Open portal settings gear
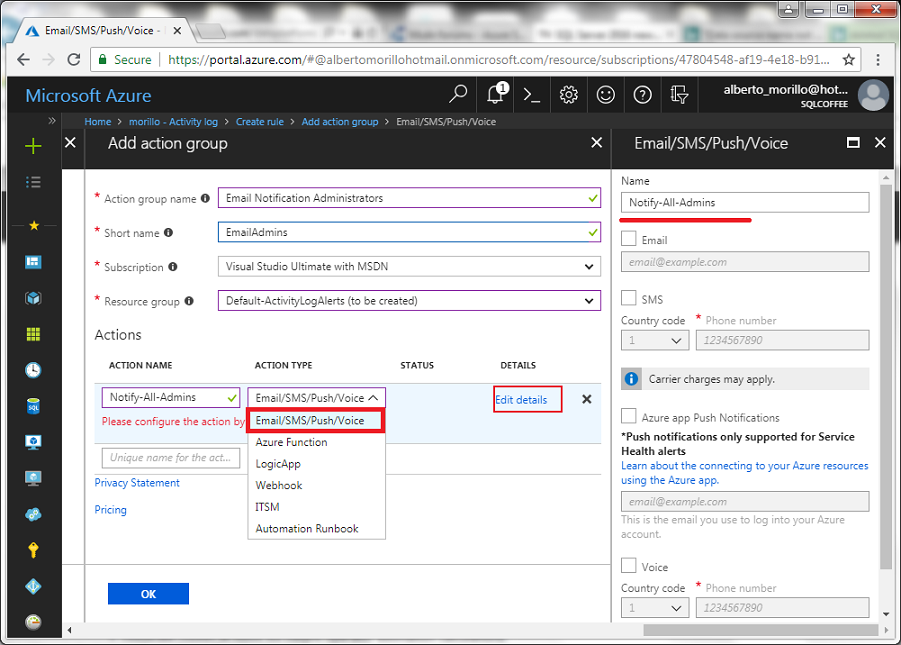The width and height of the screenshot is (901, 645). 568,95
